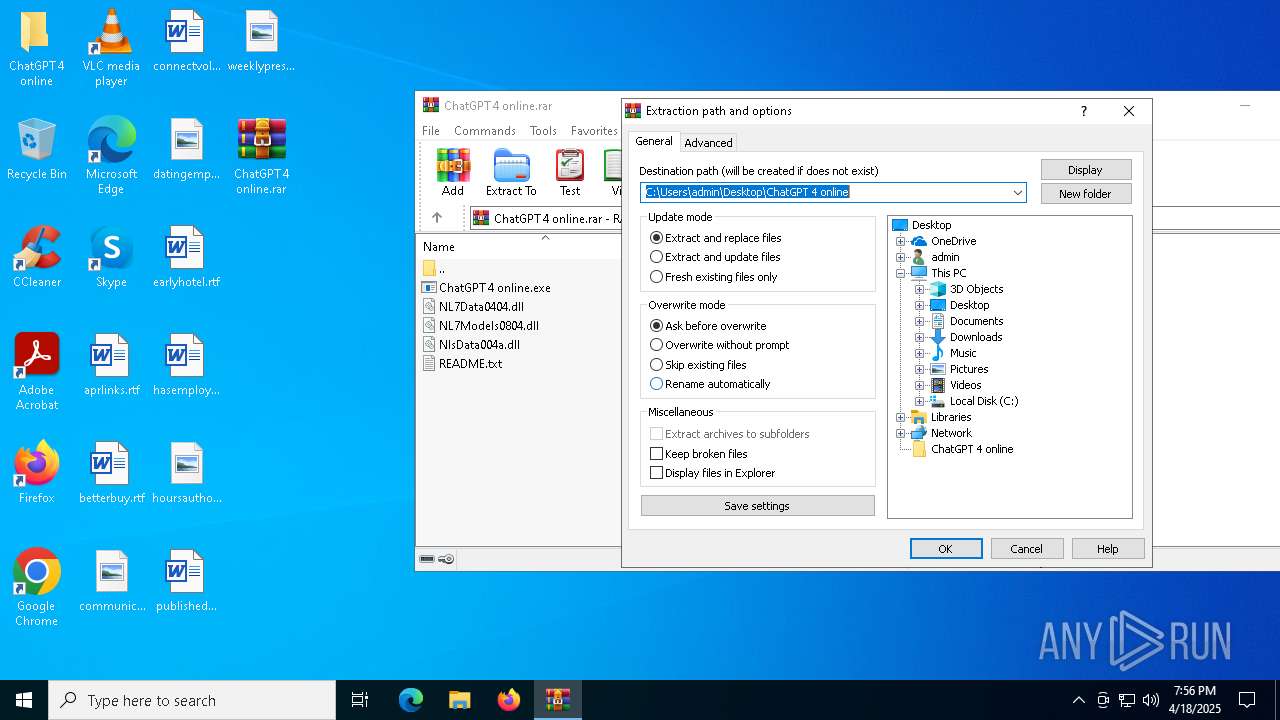The image size is (1280, 720).
Task: Expand the Local Disk (C:) node
Action: point(919,401)
